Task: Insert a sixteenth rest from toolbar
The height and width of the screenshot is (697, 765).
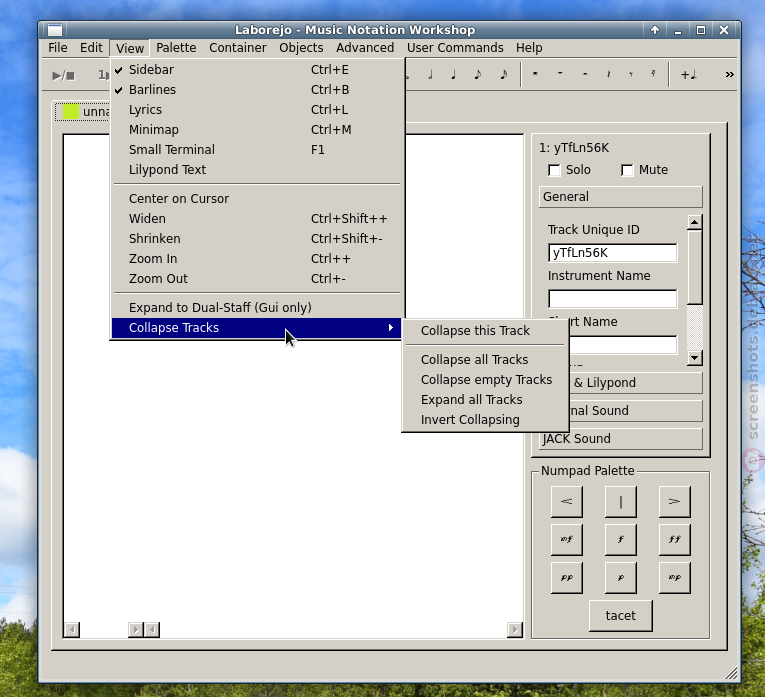Action: point(653,74)
